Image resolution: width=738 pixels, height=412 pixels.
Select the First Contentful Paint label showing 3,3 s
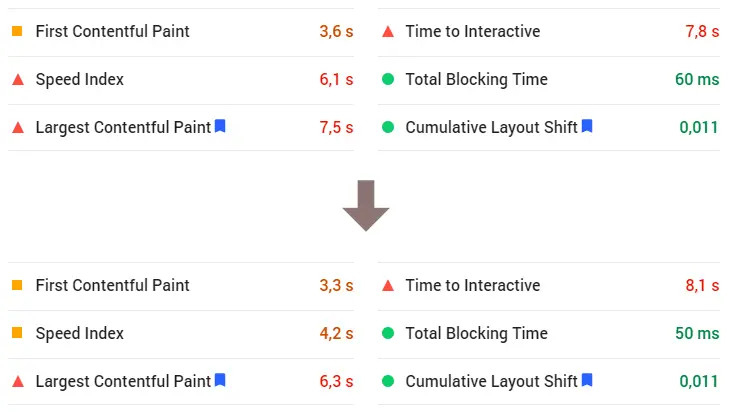pos(112,285)
